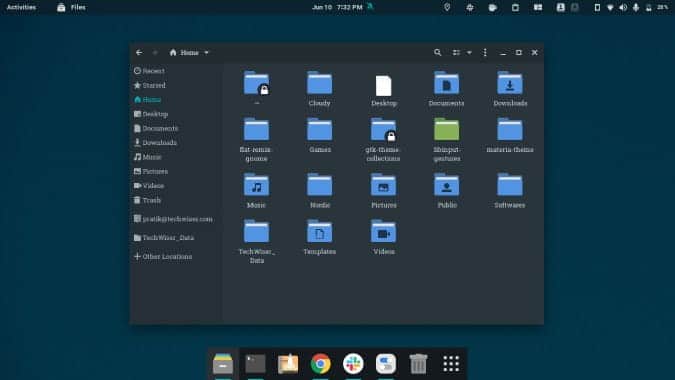Viewport: 675px width, 380px height.
Task: Select the Templates folder icon
Action: pyautogui.click(x=319, y=232)
